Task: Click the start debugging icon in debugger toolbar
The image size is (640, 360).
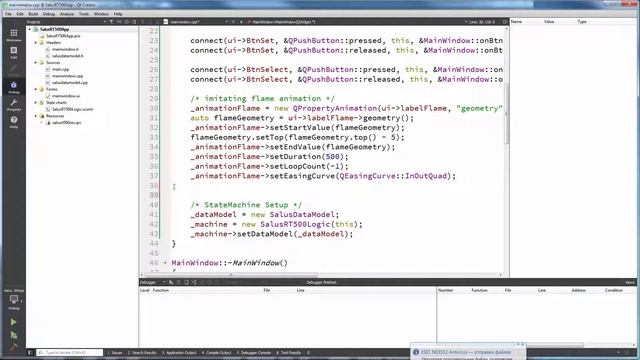Action: coord(171,282)
